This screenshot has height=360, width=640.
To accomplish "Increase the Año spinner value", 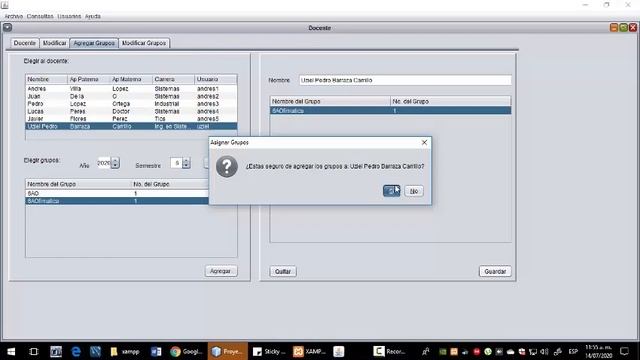I will pos(116,160).
